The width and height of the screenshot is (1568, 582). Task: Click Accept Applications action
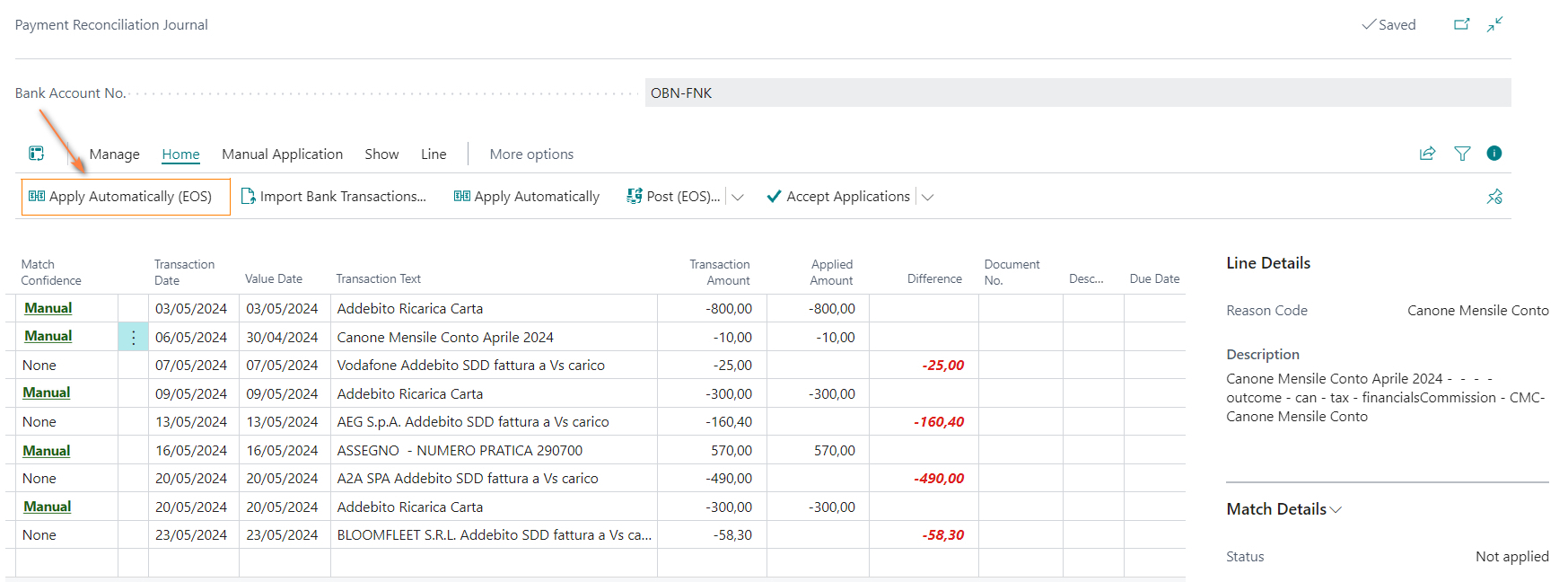838,197
